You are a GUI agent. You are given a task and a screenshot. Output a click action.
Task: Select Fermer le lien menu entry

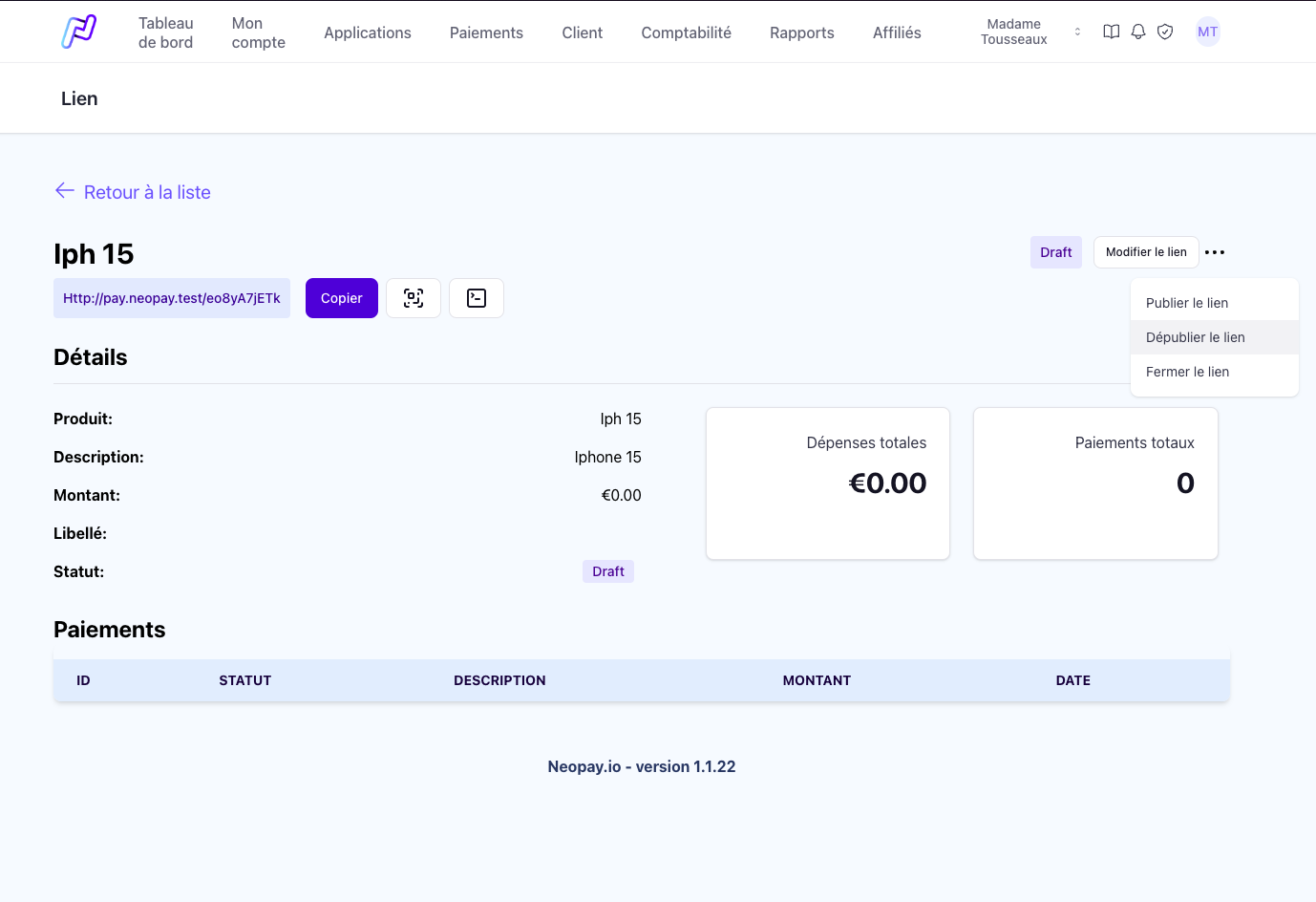pyautogui.click(x=1187, y=372)
